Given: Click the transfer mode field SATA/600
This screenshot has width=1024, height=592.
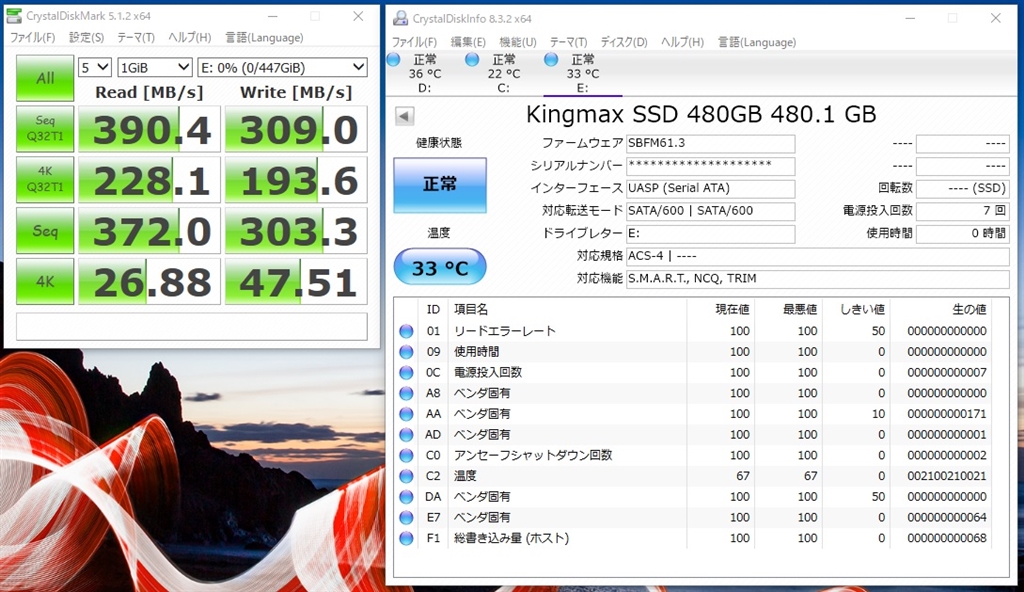Looking at the screenshot, I should (711, 211).
